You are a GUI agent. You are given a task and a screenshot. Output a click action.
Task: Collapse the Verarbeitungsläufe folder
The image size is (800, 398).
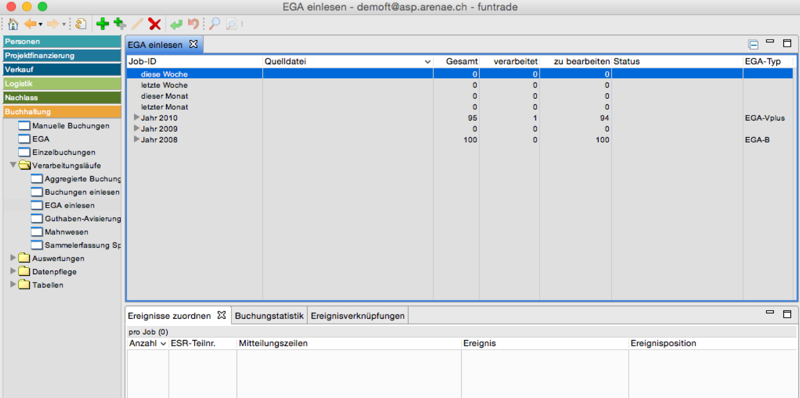pos(13,165)
